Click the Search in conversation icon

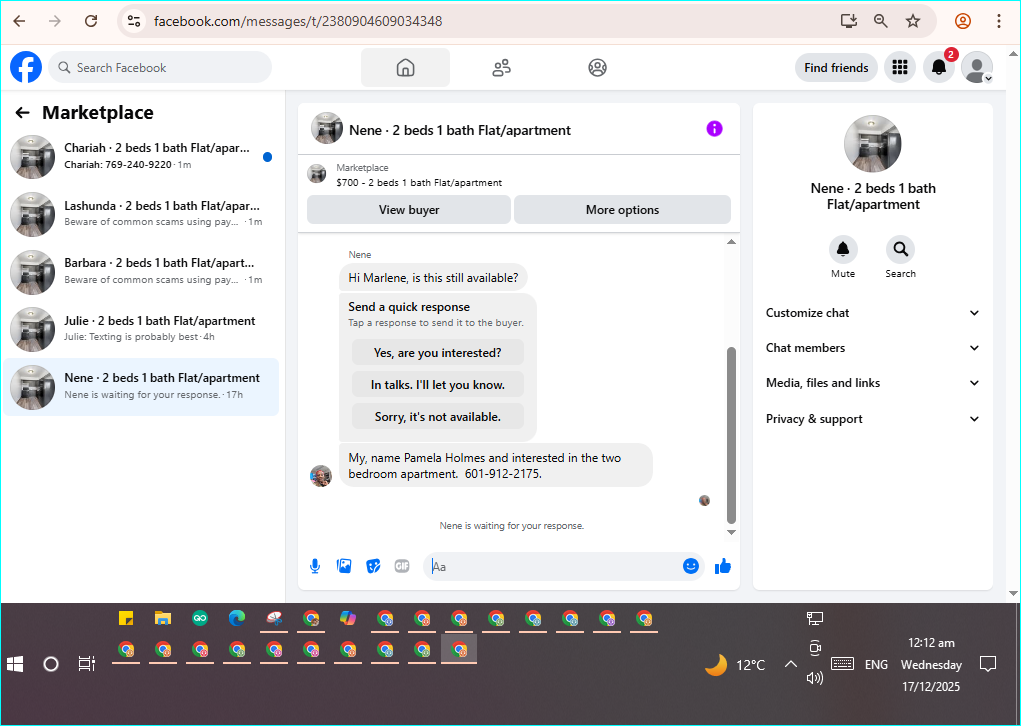[901, 249]
